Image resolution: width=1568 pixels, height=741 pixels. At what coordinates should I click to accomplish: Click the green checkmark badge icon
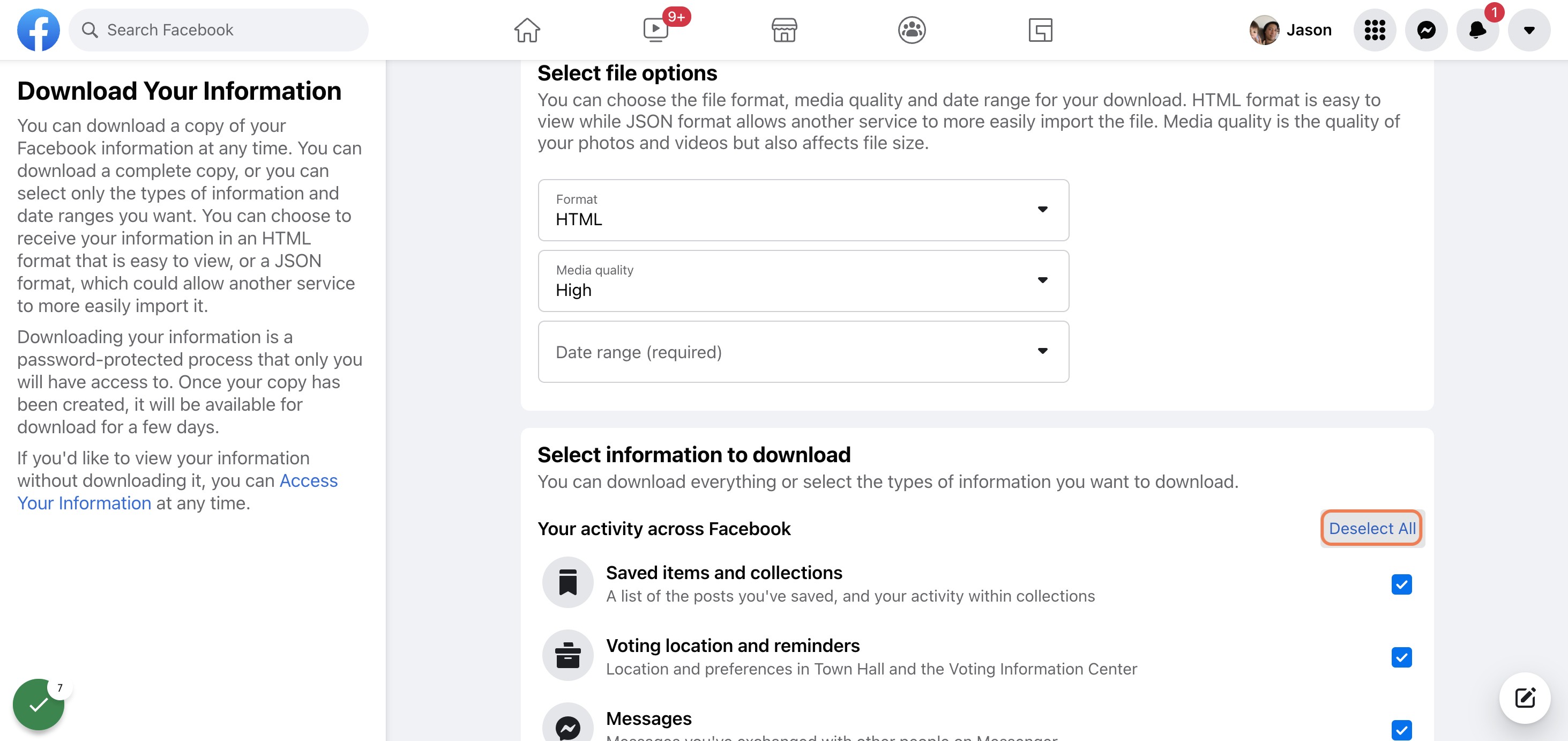(39, 705)
